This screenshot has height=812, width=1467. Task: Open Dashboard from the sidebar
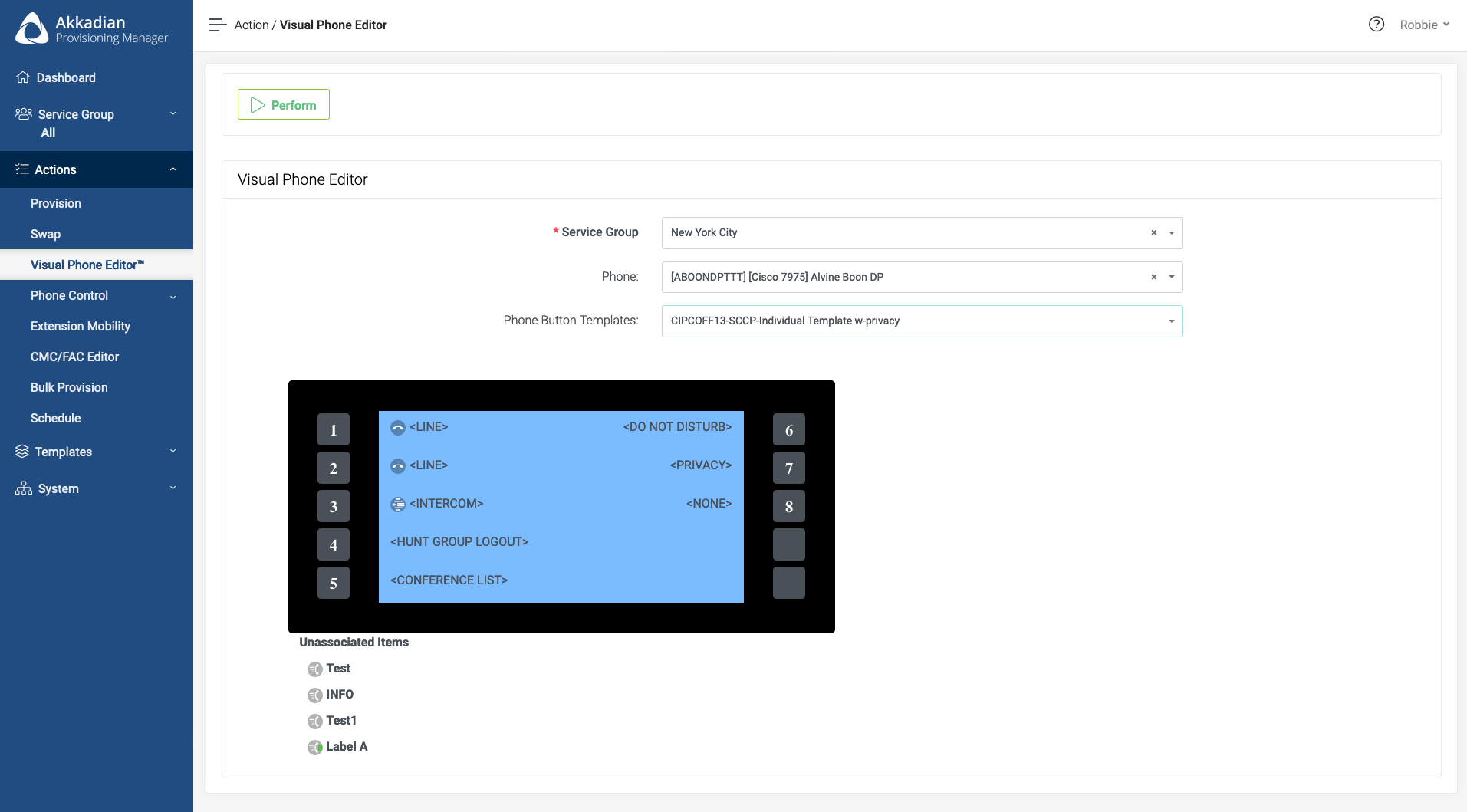pyautogui.click(x=97, y=77)
